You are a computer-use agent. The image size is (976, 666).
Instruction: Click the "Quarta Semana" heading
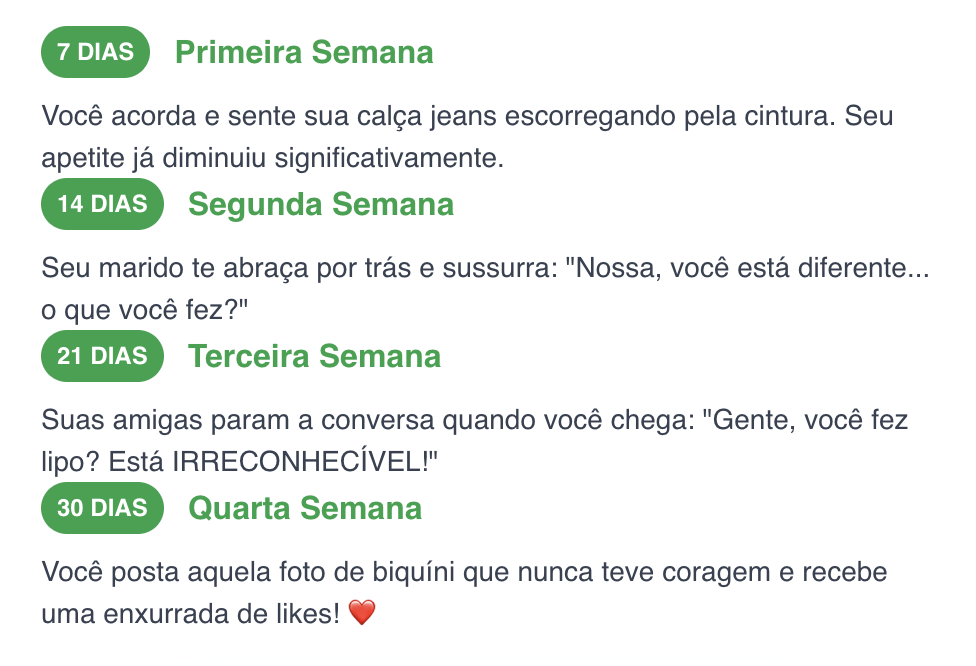click(305, 508)
